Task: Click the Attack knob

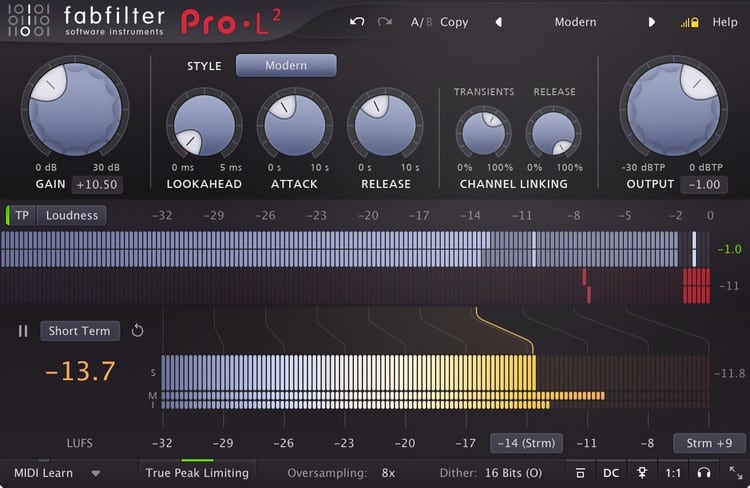Action: pos(295,126)
